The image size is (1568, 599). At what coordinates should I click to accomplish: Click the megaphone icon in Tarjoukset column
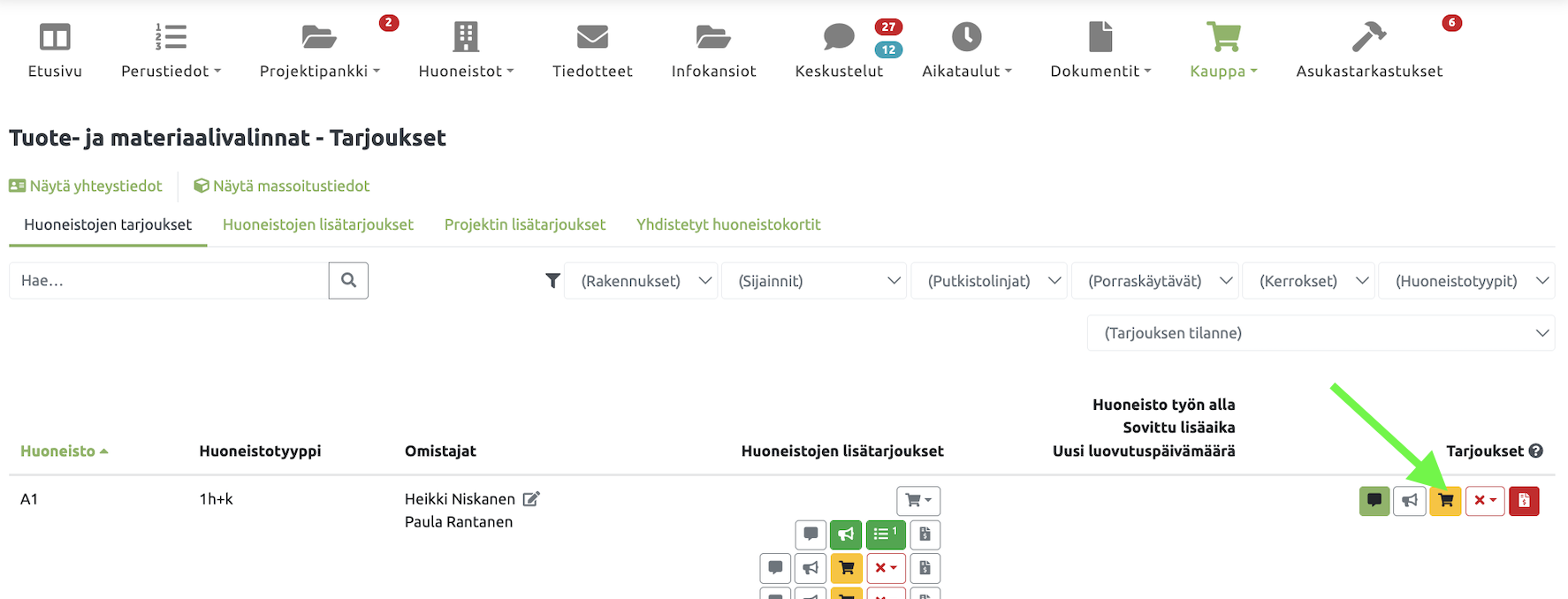pos(1410,501)
